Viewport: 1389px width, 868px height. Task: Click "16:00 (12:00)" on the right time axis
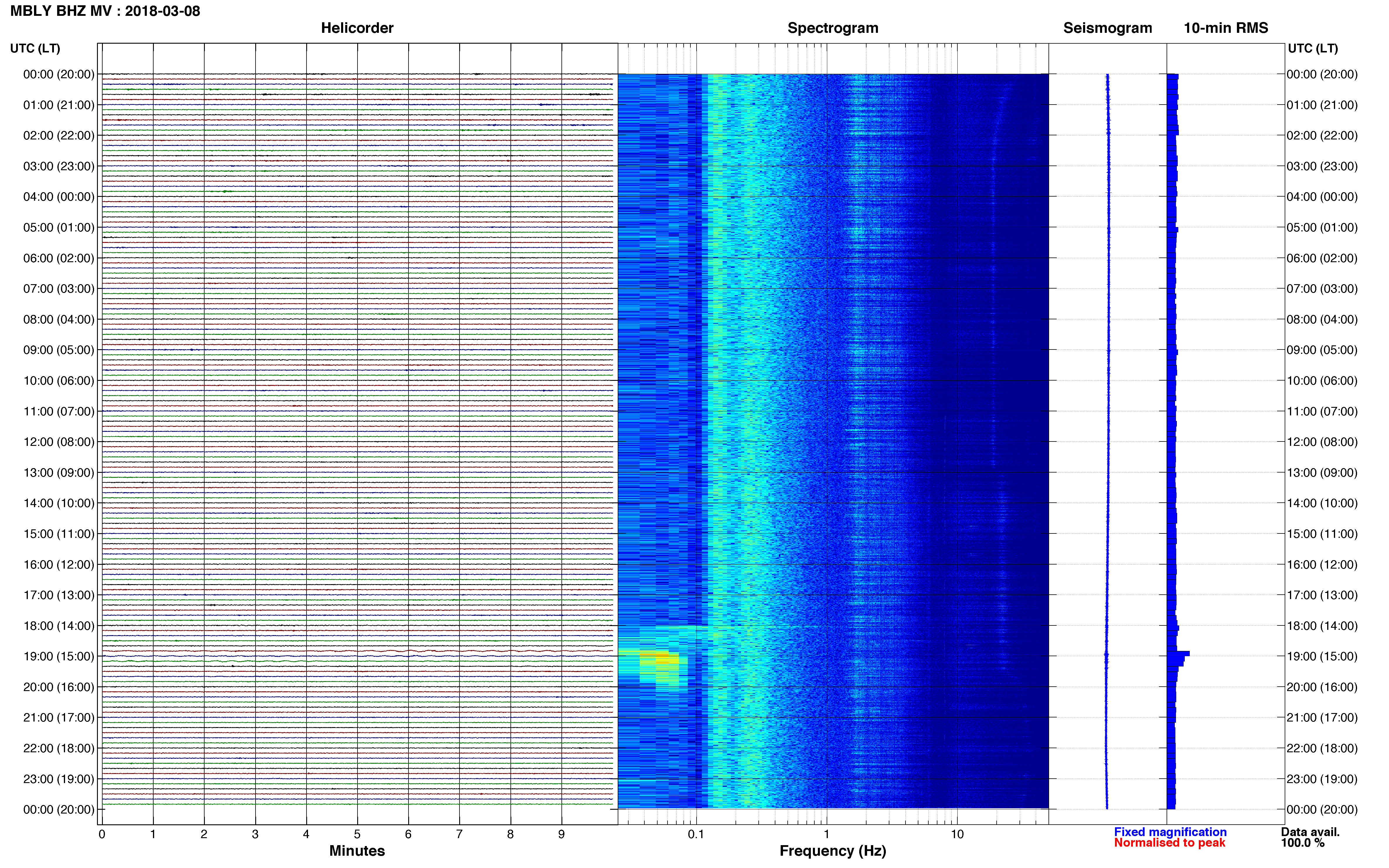(1322, 565)
